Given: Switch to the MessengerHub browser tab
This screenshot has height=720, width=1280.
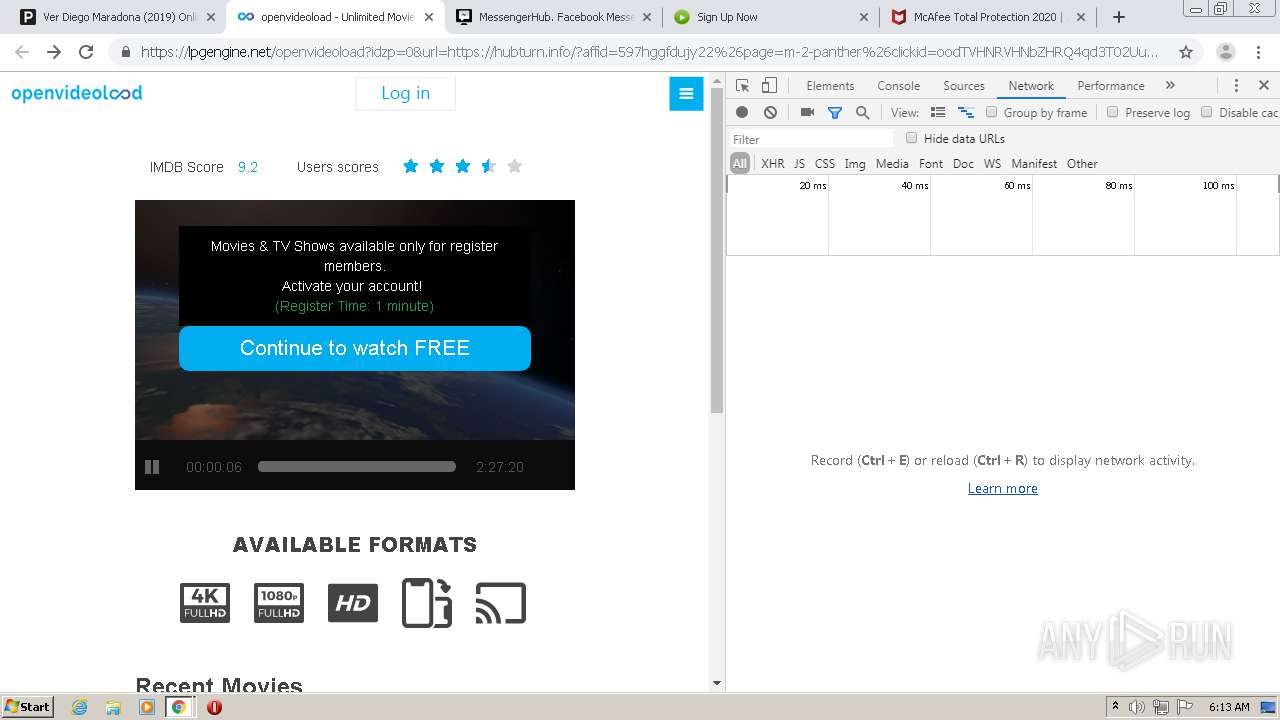Looking at the screenshot, I should coord(556,17).
